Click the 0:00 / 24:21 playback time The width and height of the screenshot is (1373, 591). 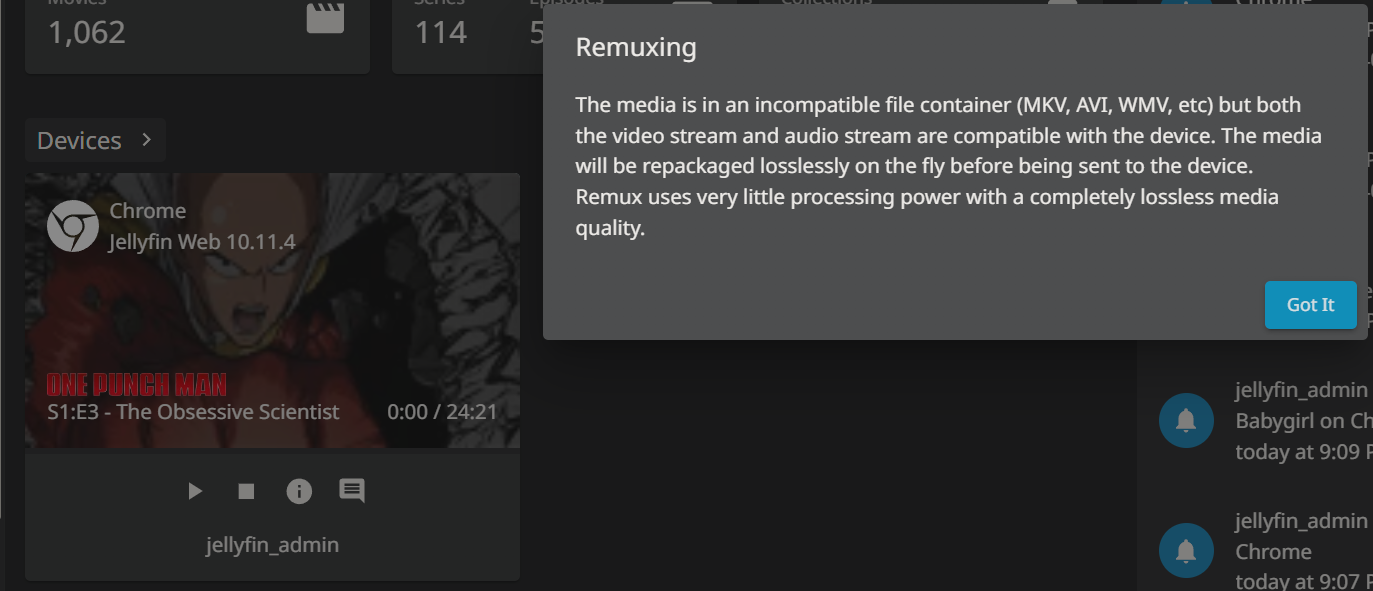coord(442,412)
